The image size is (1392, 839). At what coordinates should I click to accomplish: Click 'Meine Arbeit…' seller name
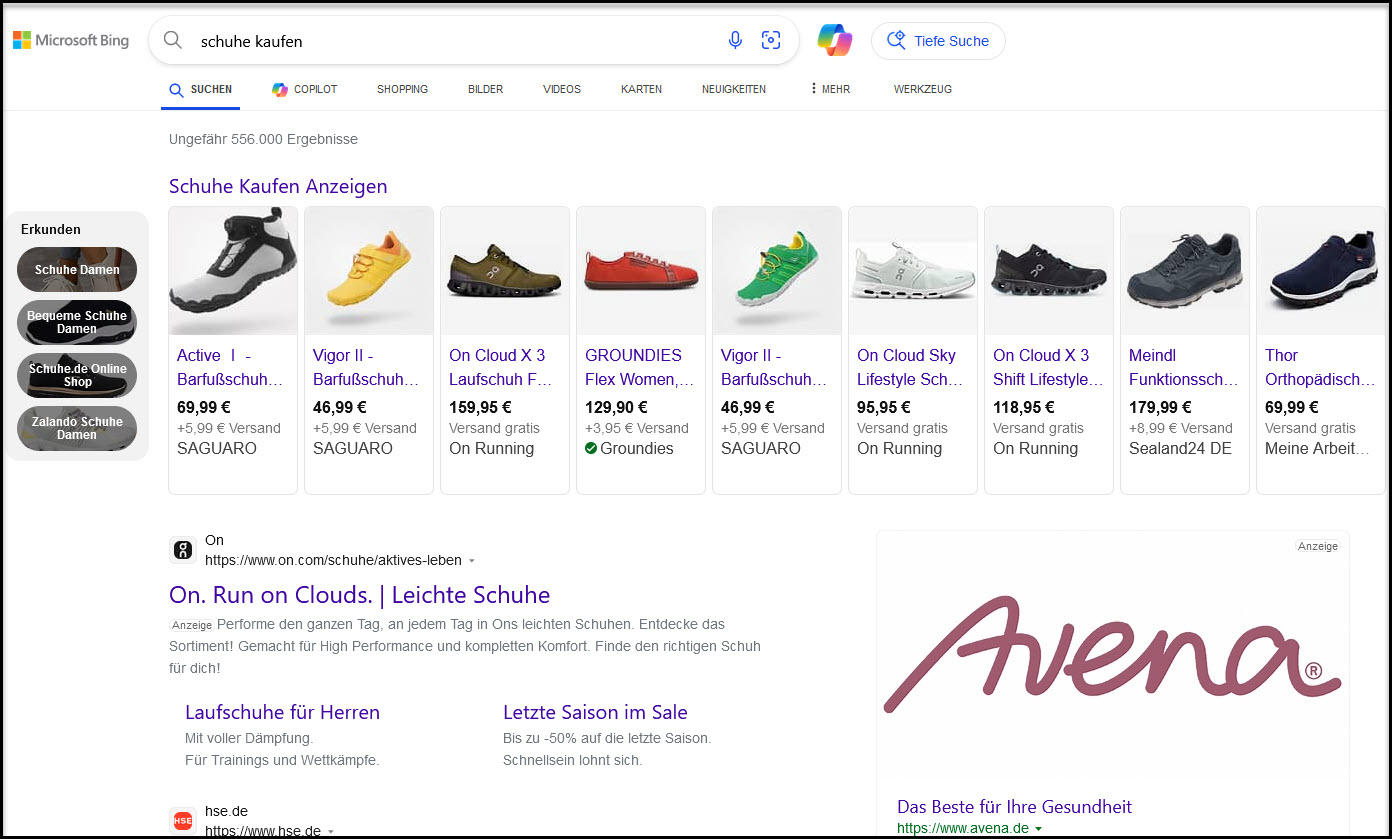coord(1317,449)
